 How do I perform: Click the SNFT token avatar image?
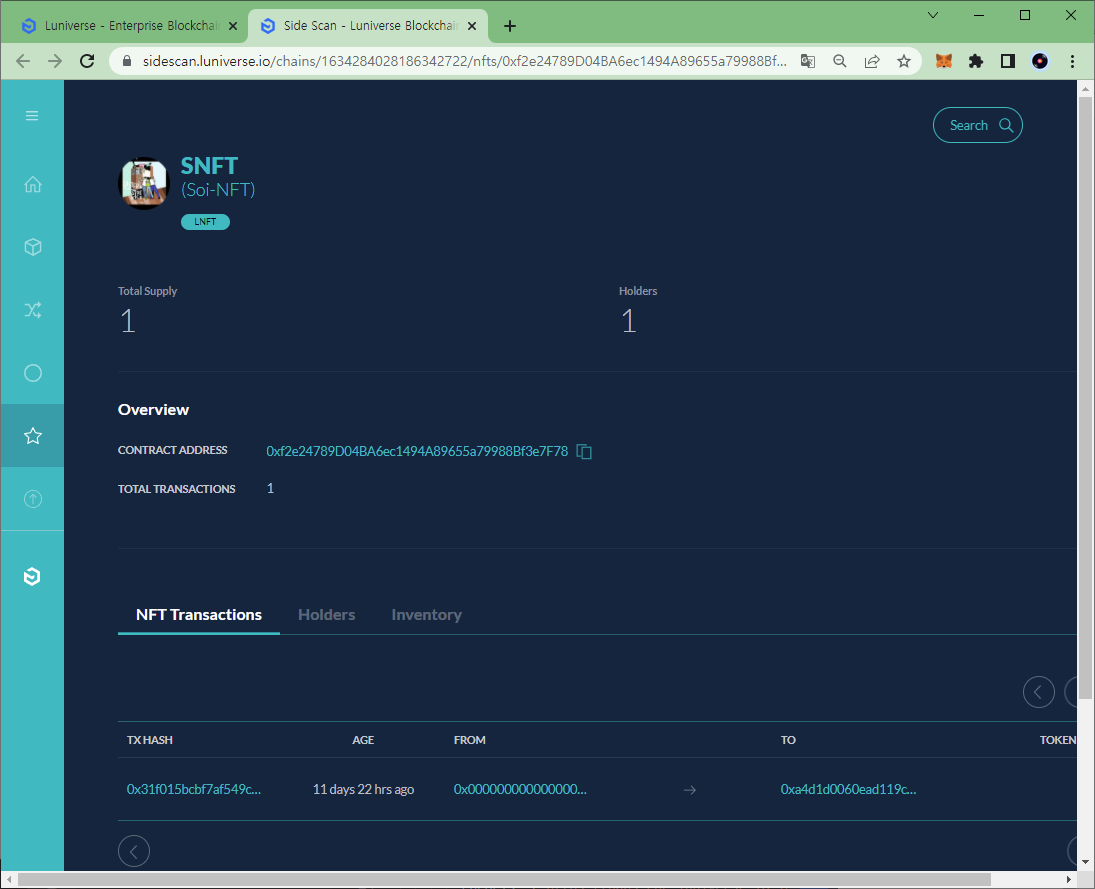[144, 183]
